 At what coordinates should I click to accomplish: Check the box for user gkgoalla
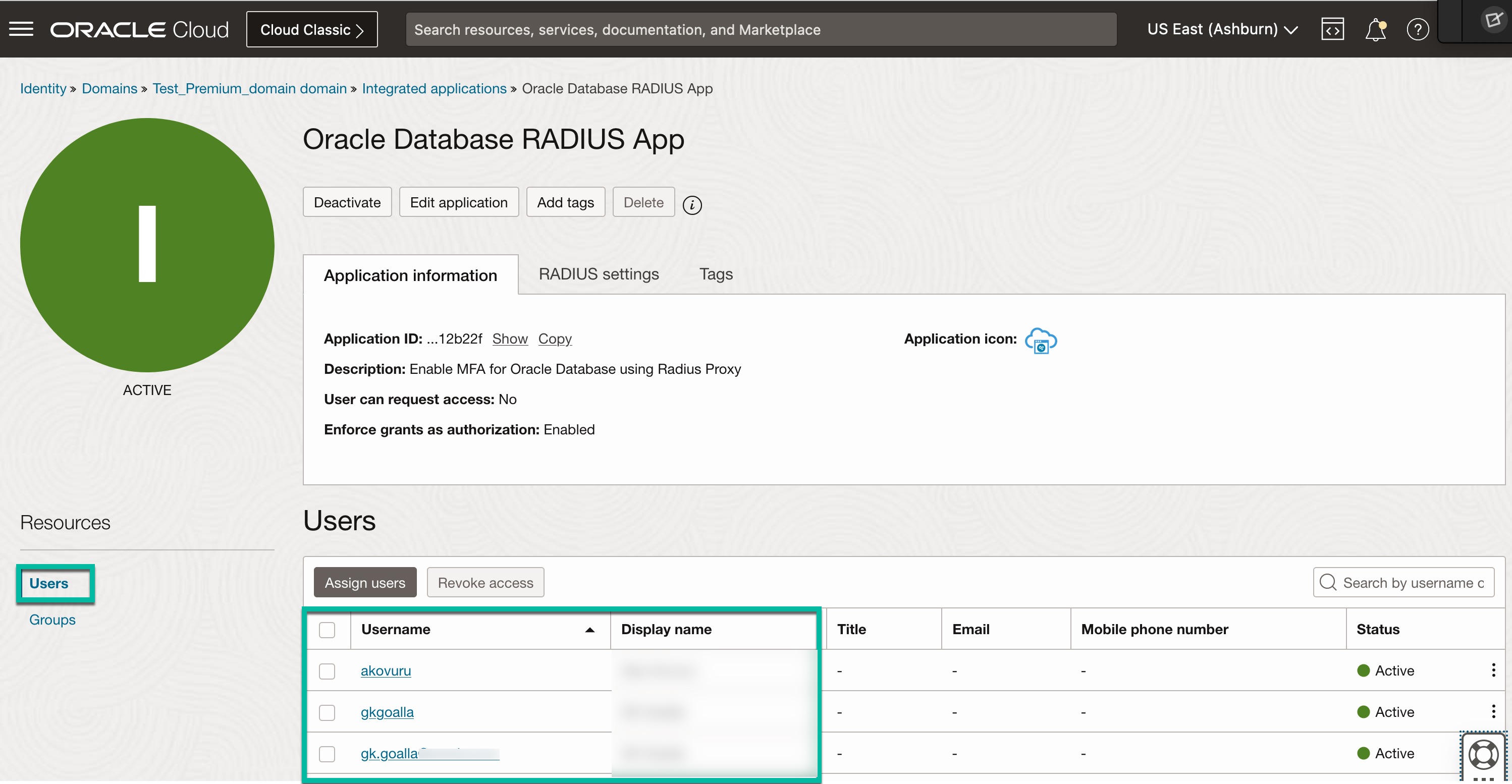tap(327, 712)
